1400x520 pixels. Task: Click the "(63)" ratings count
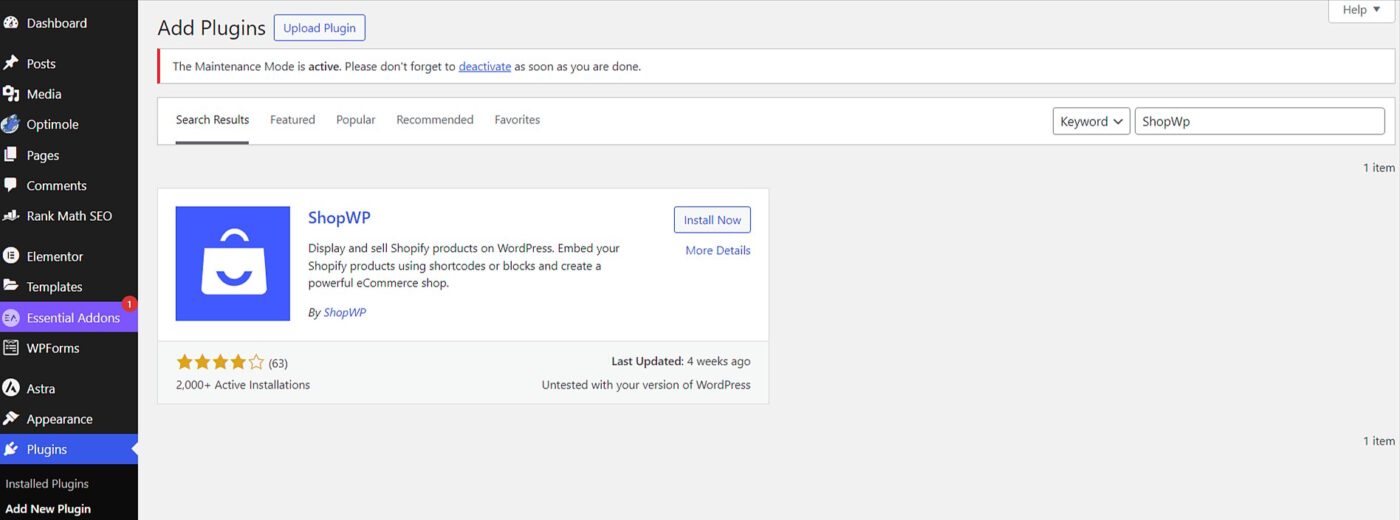tap(278, 364)
